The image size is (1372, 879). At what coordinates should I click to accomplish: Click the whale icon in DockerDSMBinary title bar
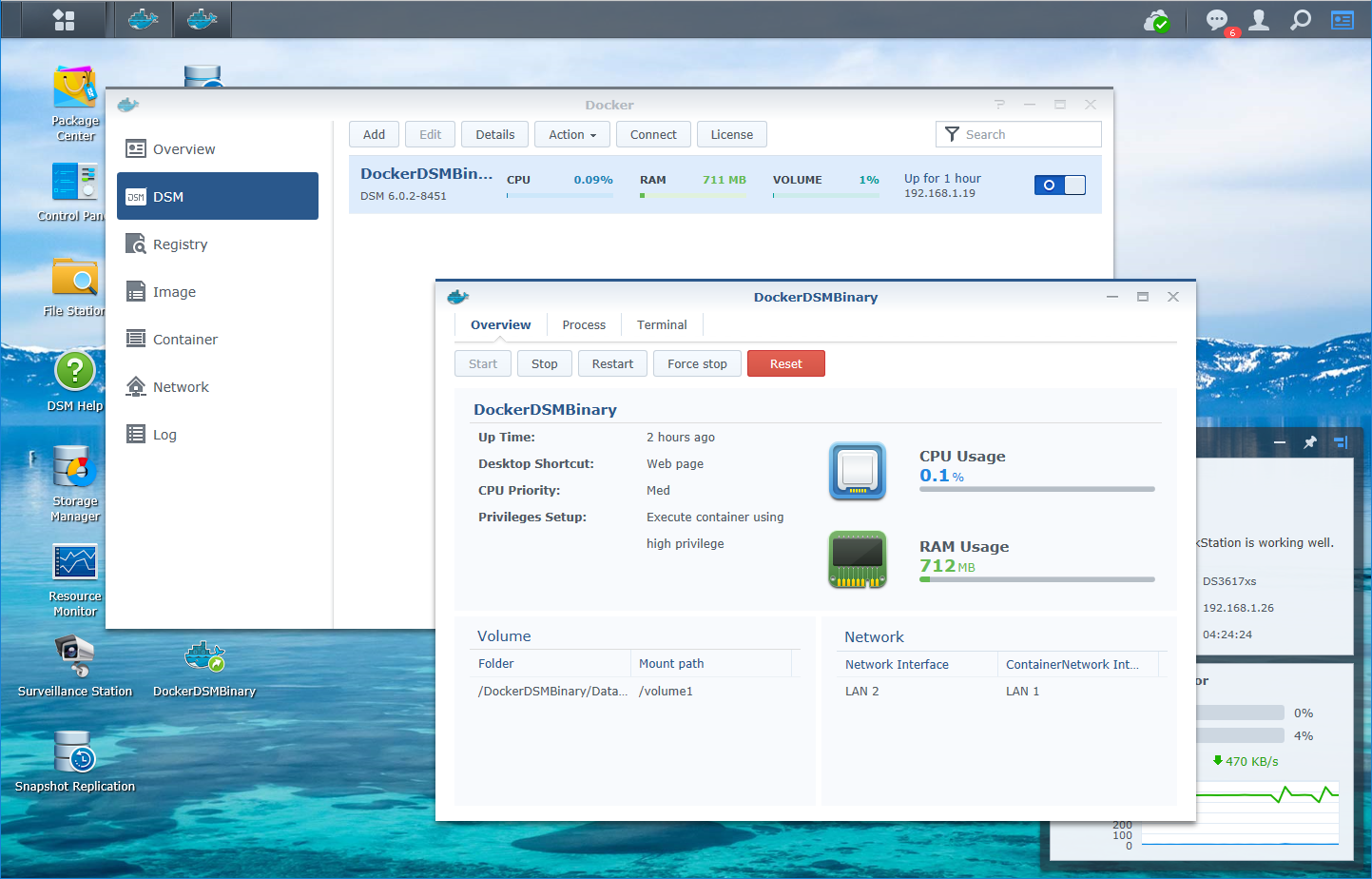(458, 297)
